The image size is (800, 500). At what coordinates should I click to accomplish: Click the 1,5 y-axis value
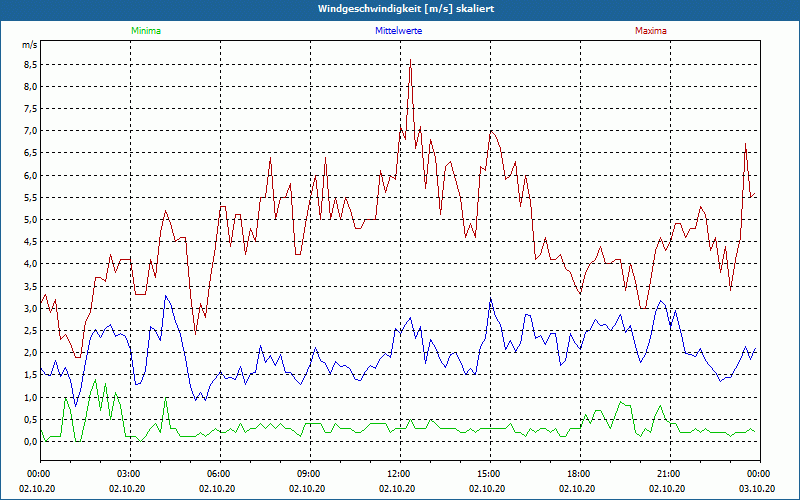tap(30, 375)
